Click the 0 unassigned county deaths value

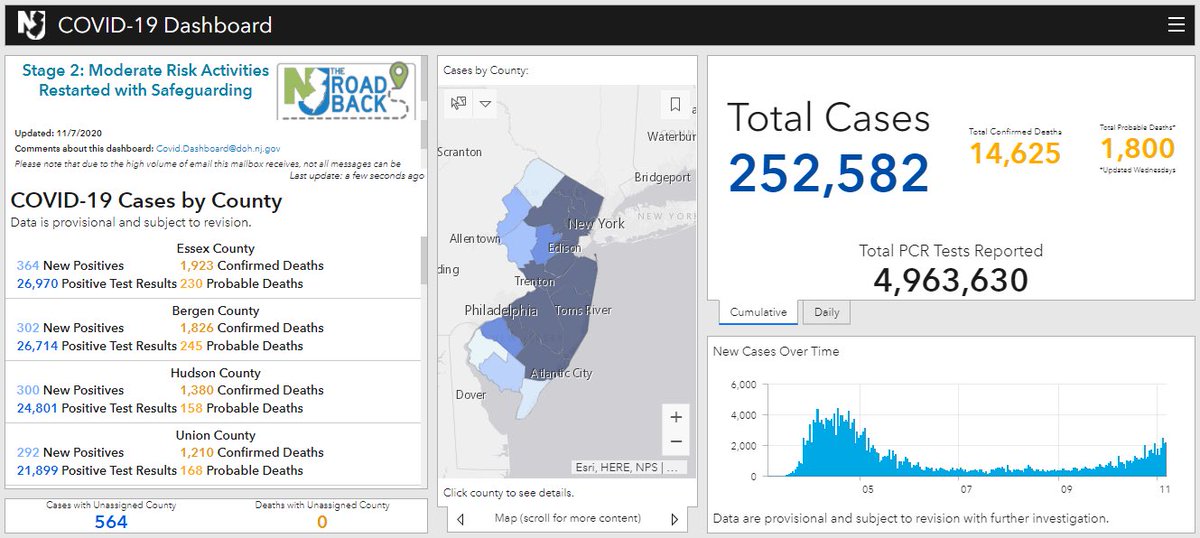point(322,521)
